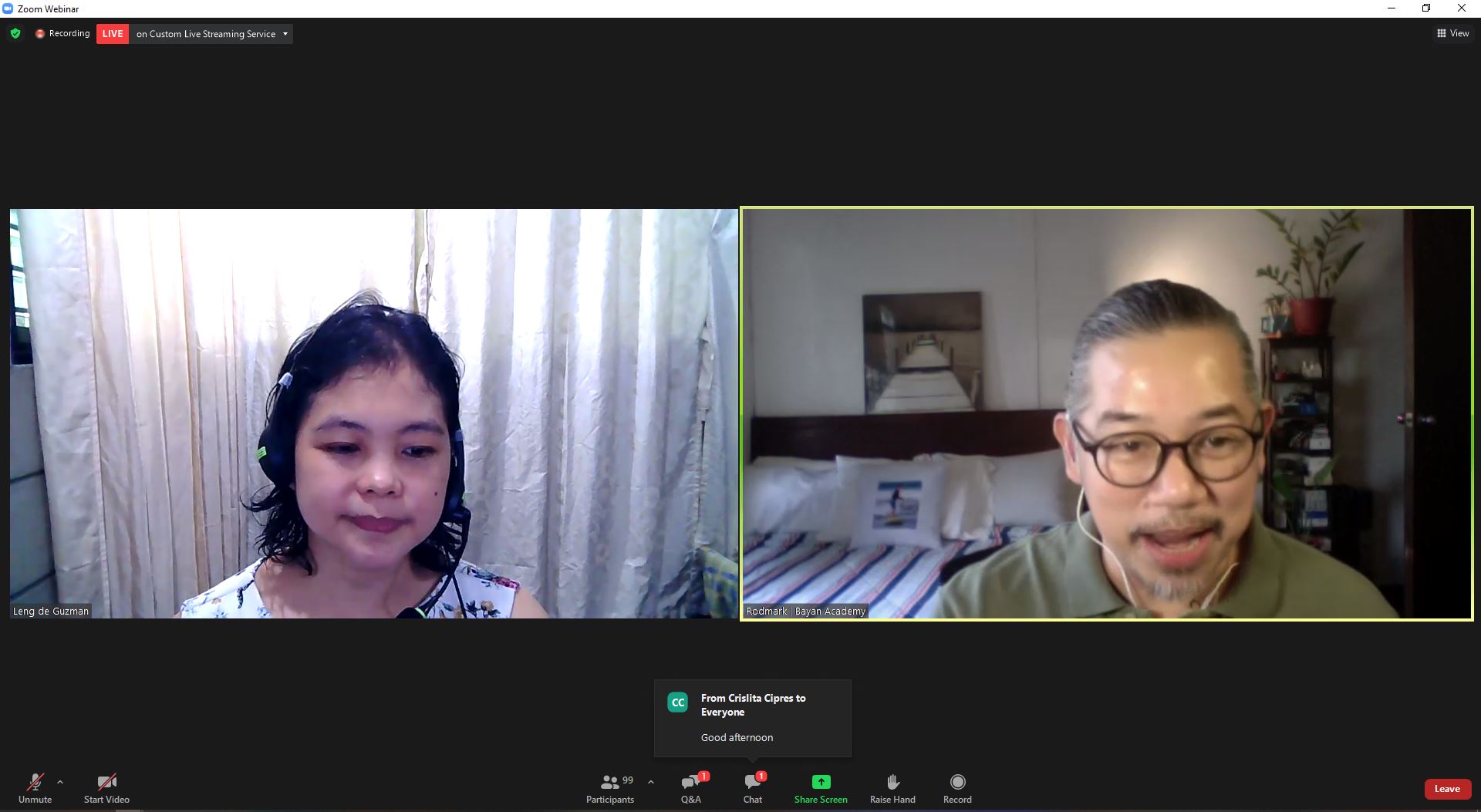Select Leng de Guzman video tile
Screen dimensions: 1481x812
click(x=374, y=413)
